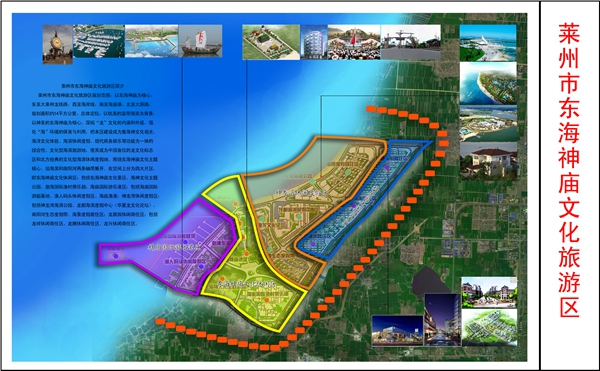
Task: Click the night-lit mall building rendering
Action: pyautogui.click(x=398, y=331)
